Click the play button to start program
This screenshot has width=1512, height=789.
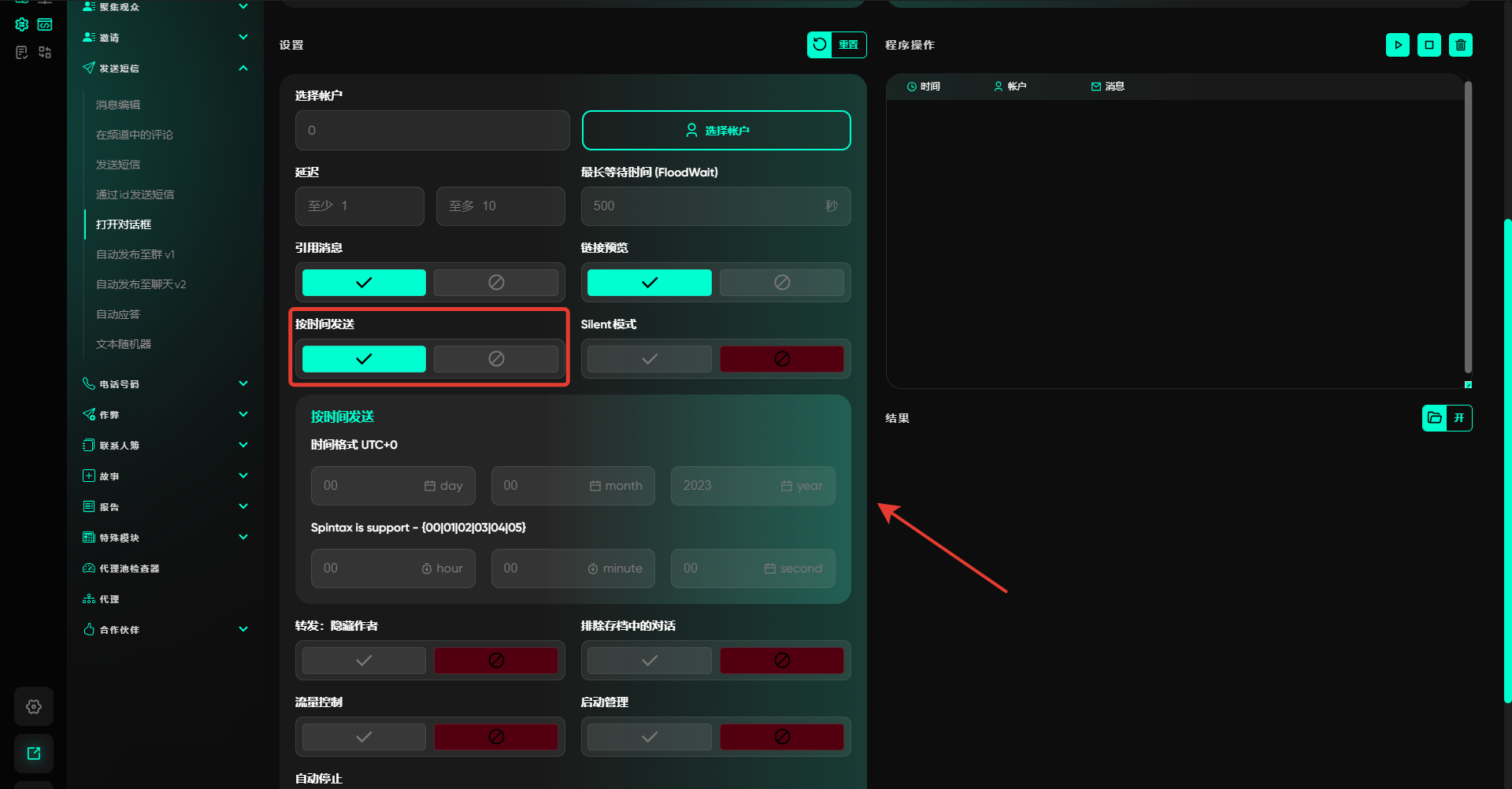pyautogui.click(x=1397, y=45)
